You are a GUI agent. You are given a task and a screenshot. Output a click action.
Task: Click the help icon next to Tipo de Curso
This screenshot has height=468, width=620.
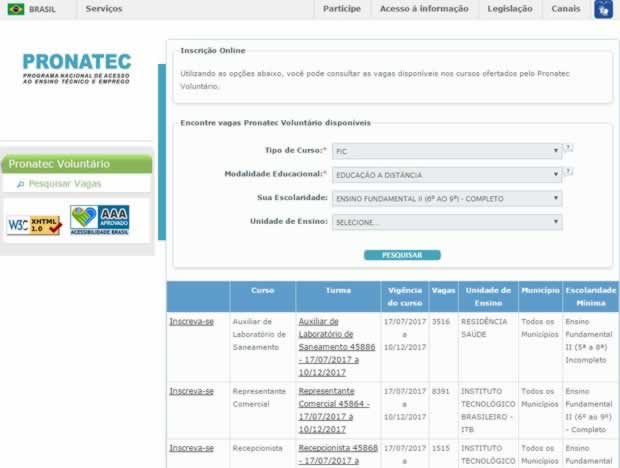(568, 149)
